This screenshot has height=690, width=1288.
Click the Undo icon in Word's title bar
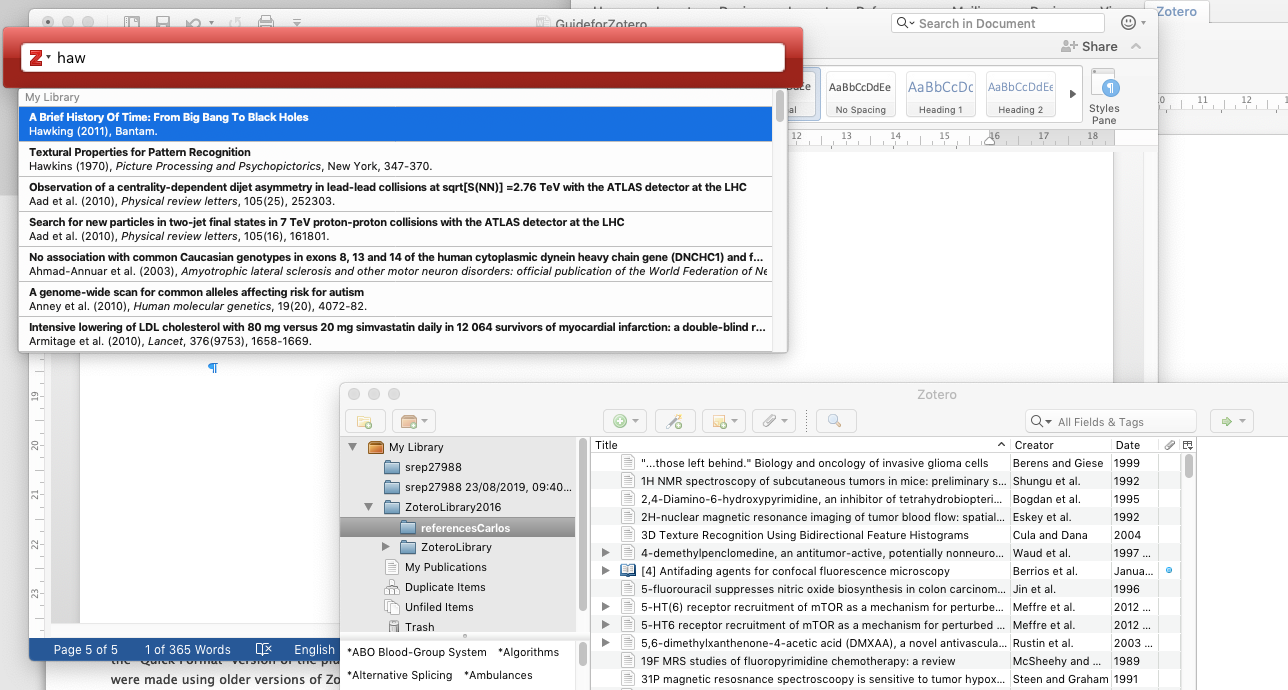point(193,22)
